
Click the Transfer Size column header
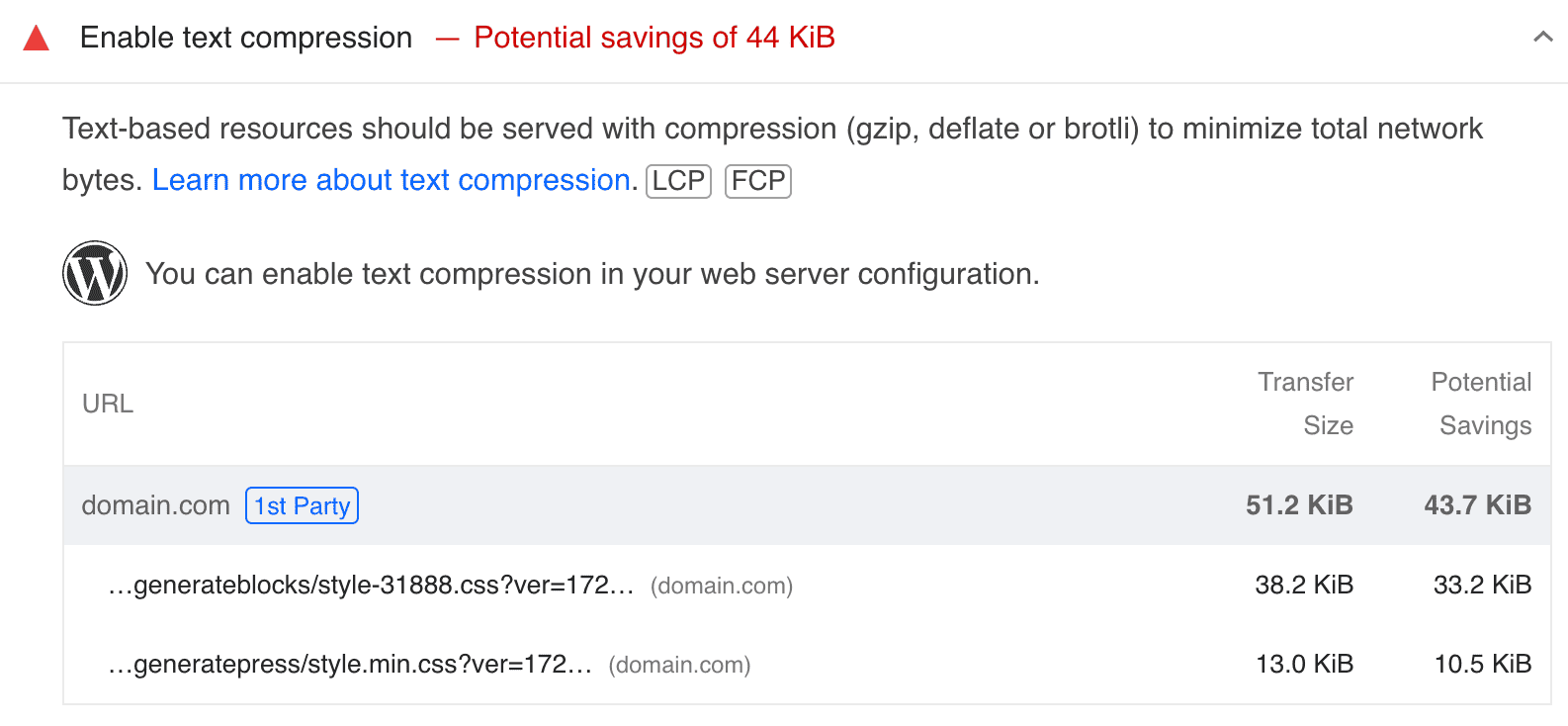click(1305, 404)
